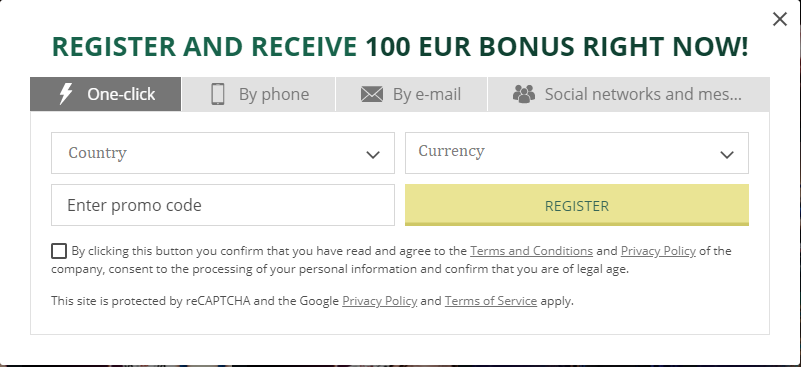This screenshot has height=367, width=801.
Task: Close the registration popup with the X
Action: (780, 19)
